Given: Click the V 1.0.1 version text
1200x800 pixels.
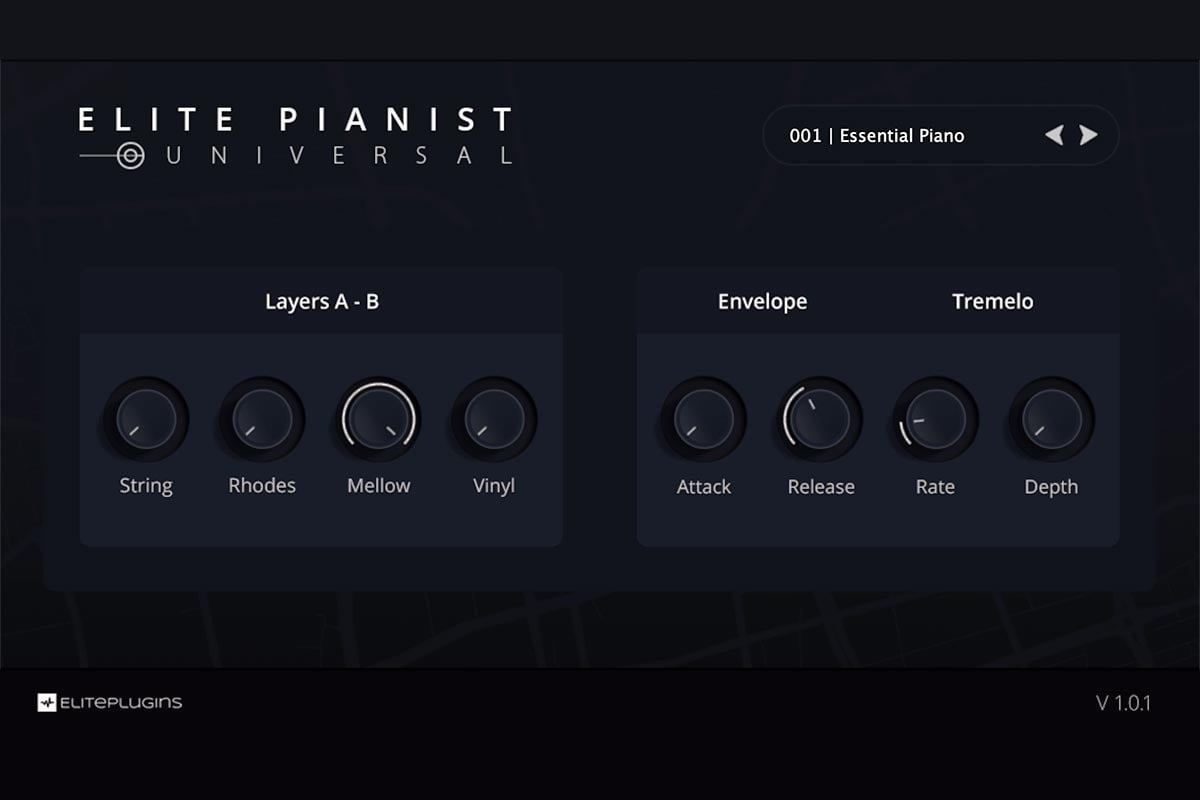Looking at the screenshot, I should (1123, 703).
